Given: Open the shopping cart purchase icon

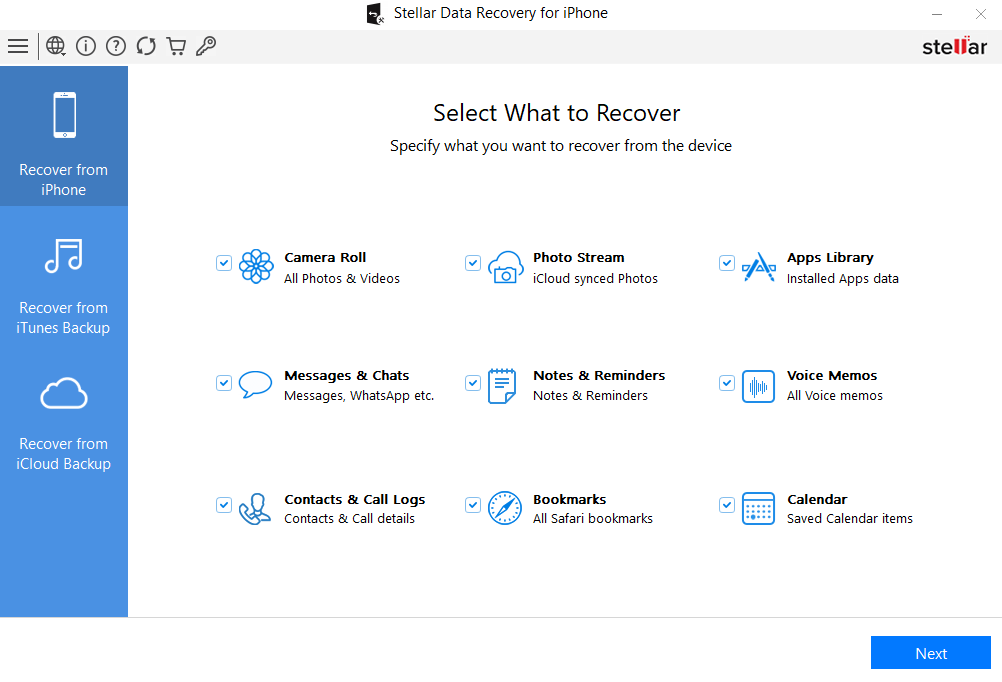Looking at the screenshot, I should (176, 46).
